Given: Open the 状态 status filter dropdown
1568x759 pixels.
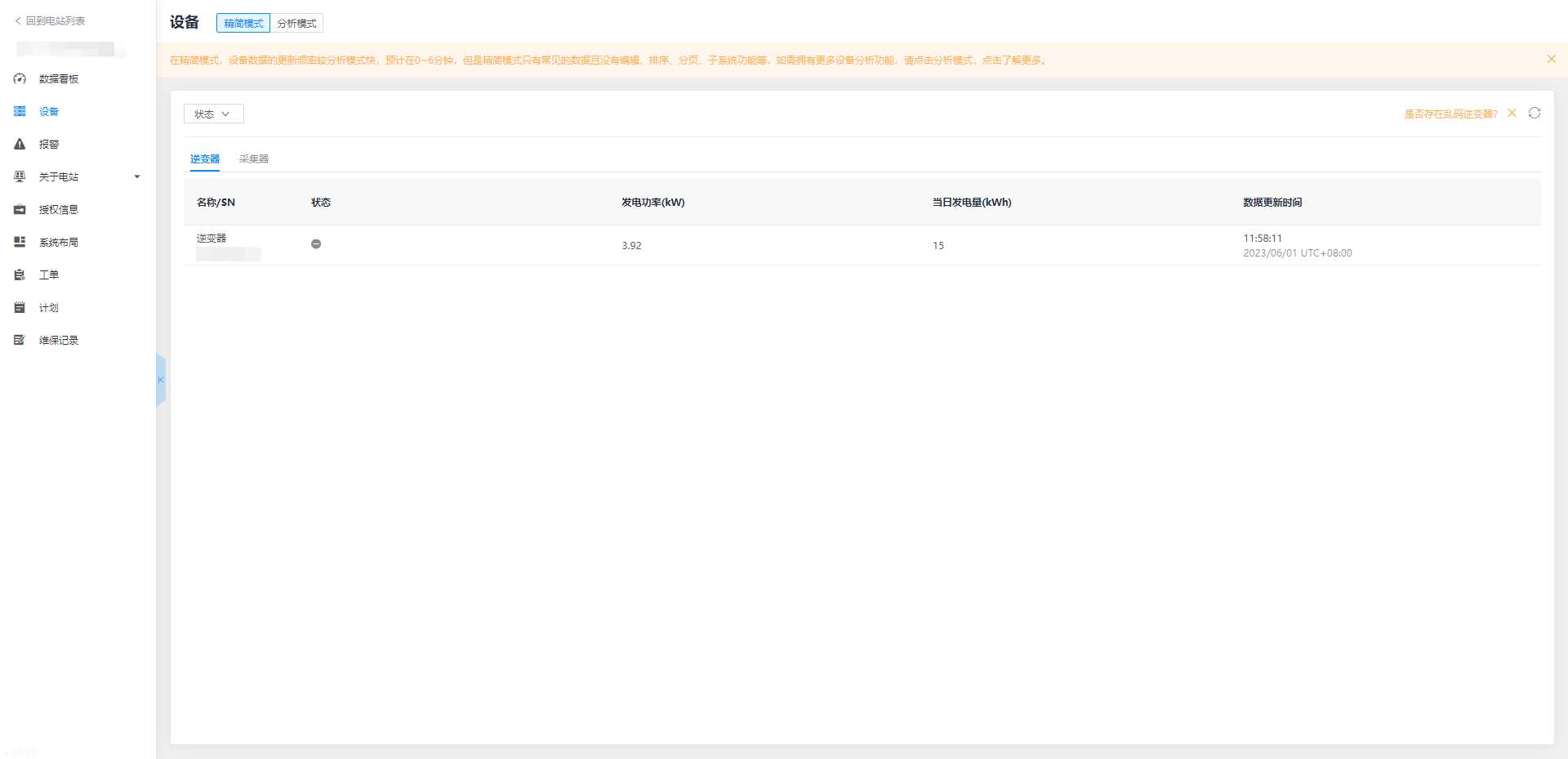Looking at the screenshot, I should [213, 114].
